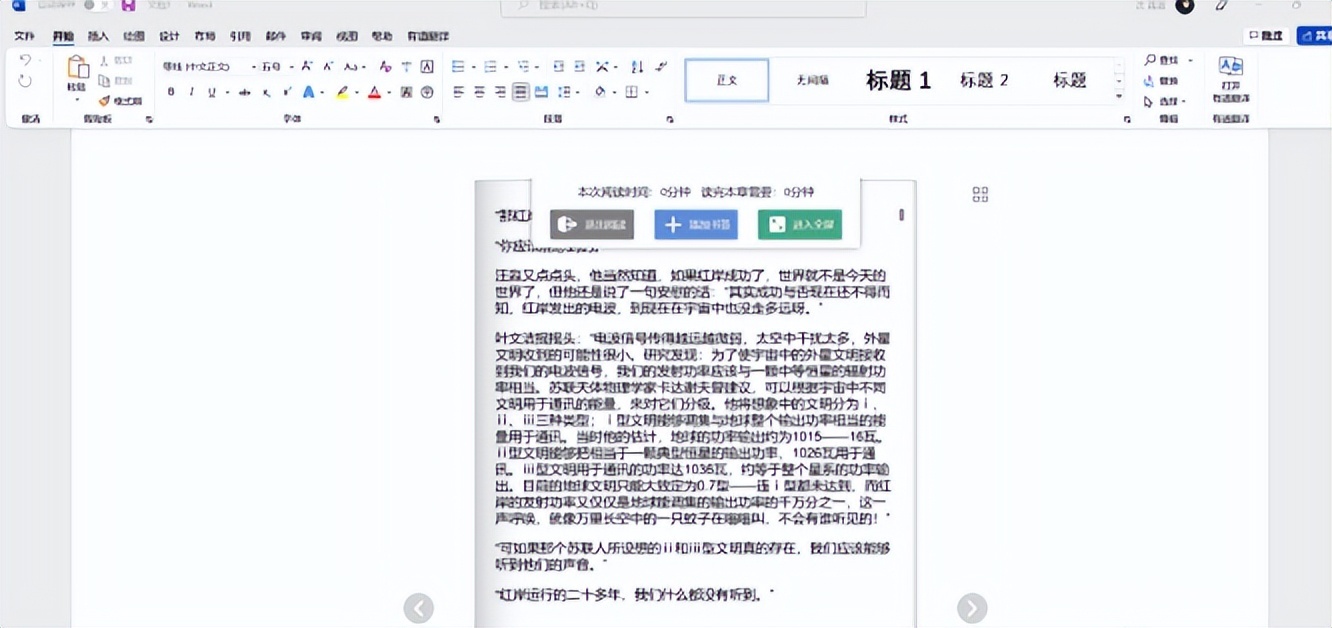Click the Borders grid icon
Viewport: 1332px width, 628px height.
pos(631,92)
